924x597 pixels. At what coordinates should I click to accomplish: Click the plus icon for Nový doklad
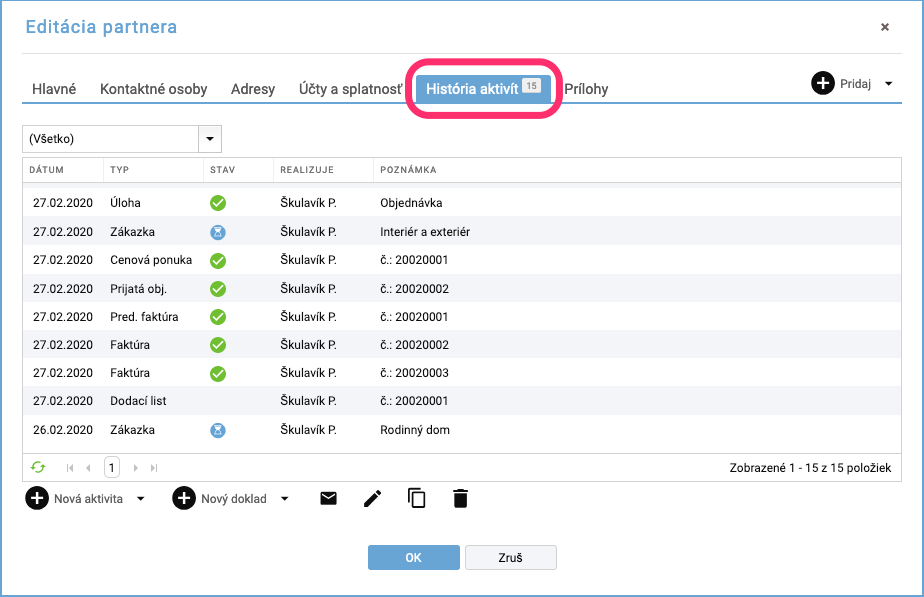coord(184,499)
